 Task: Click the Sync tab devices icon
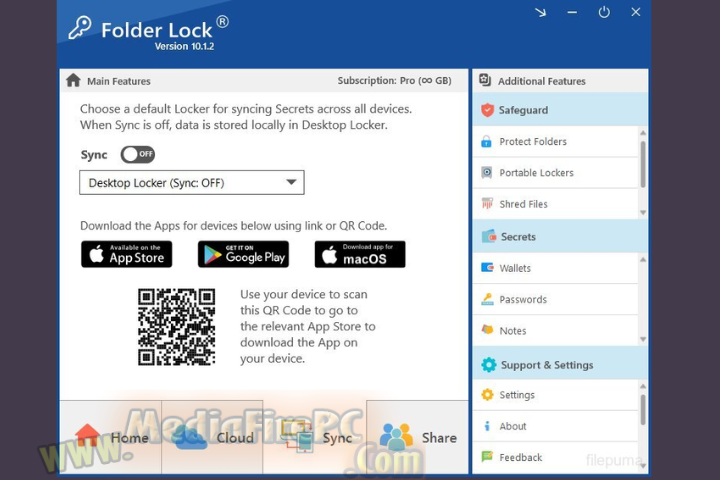tap(297, 437)
